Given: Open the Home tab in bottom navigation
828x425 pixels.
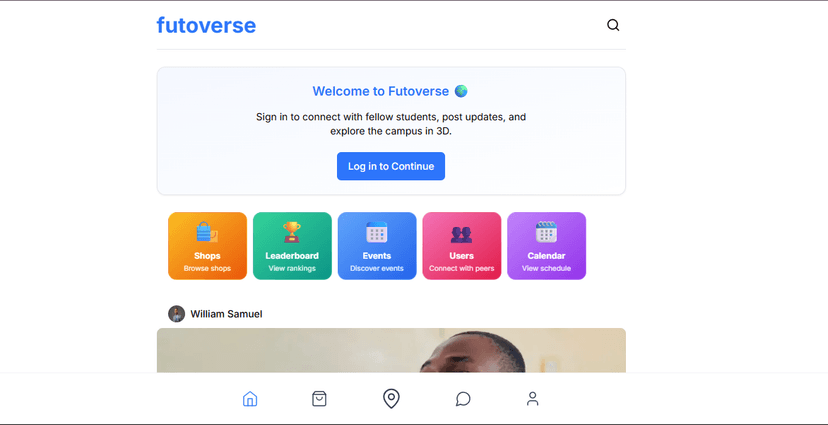Looking at the screenshot, I should [x=250, y=399].
